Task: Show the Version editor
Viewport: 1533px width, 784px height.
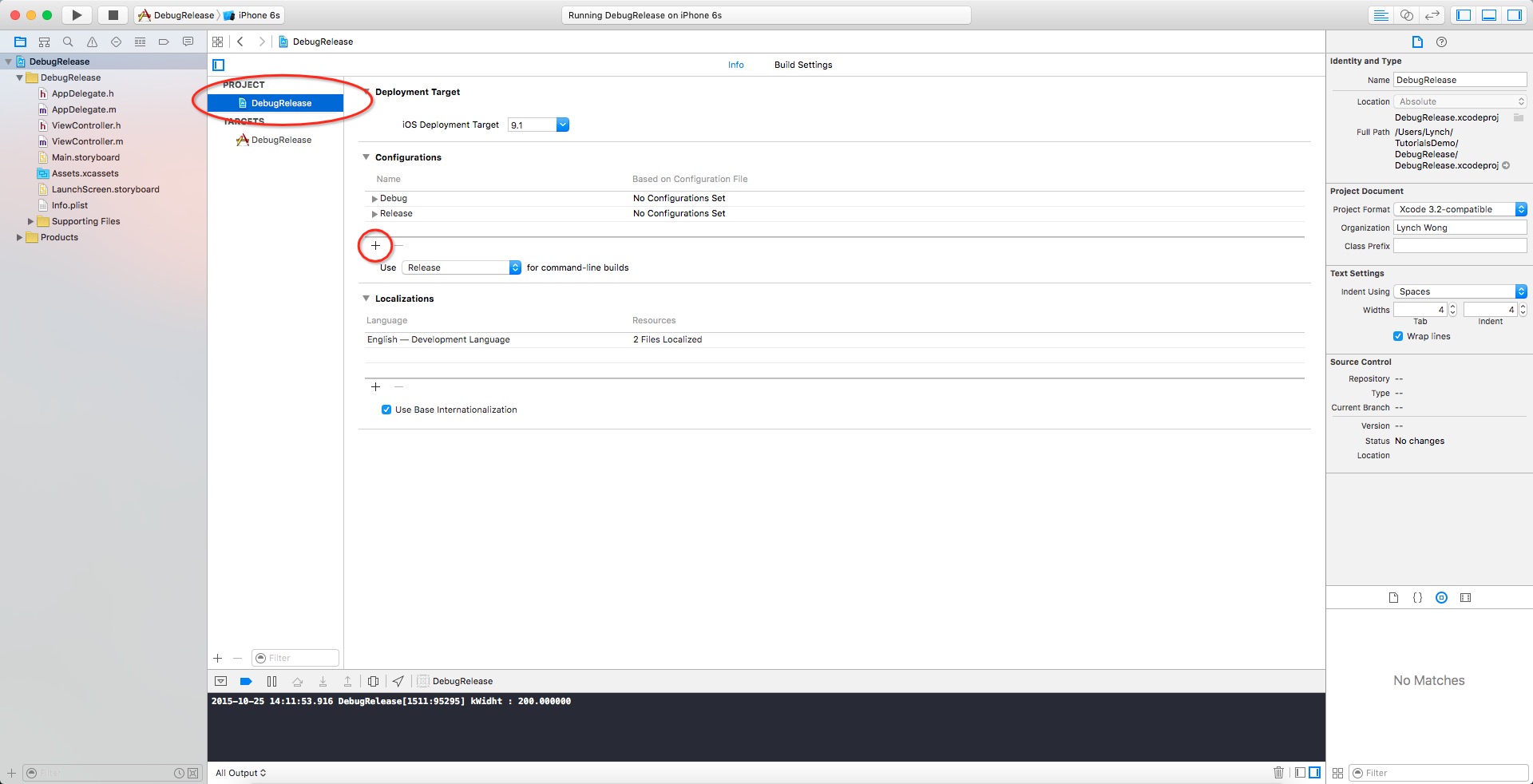Action: click(1432, 15)
